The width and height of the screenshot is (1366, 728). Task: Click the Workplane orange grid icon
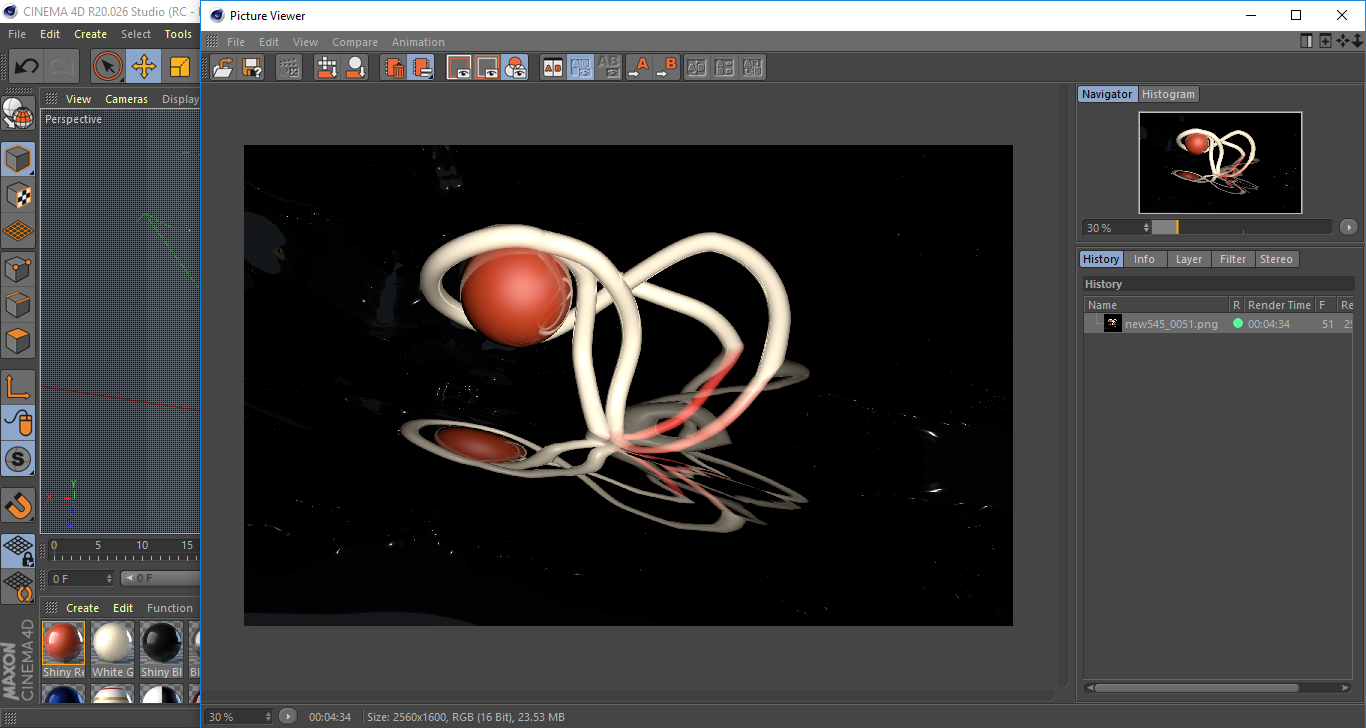18,232
